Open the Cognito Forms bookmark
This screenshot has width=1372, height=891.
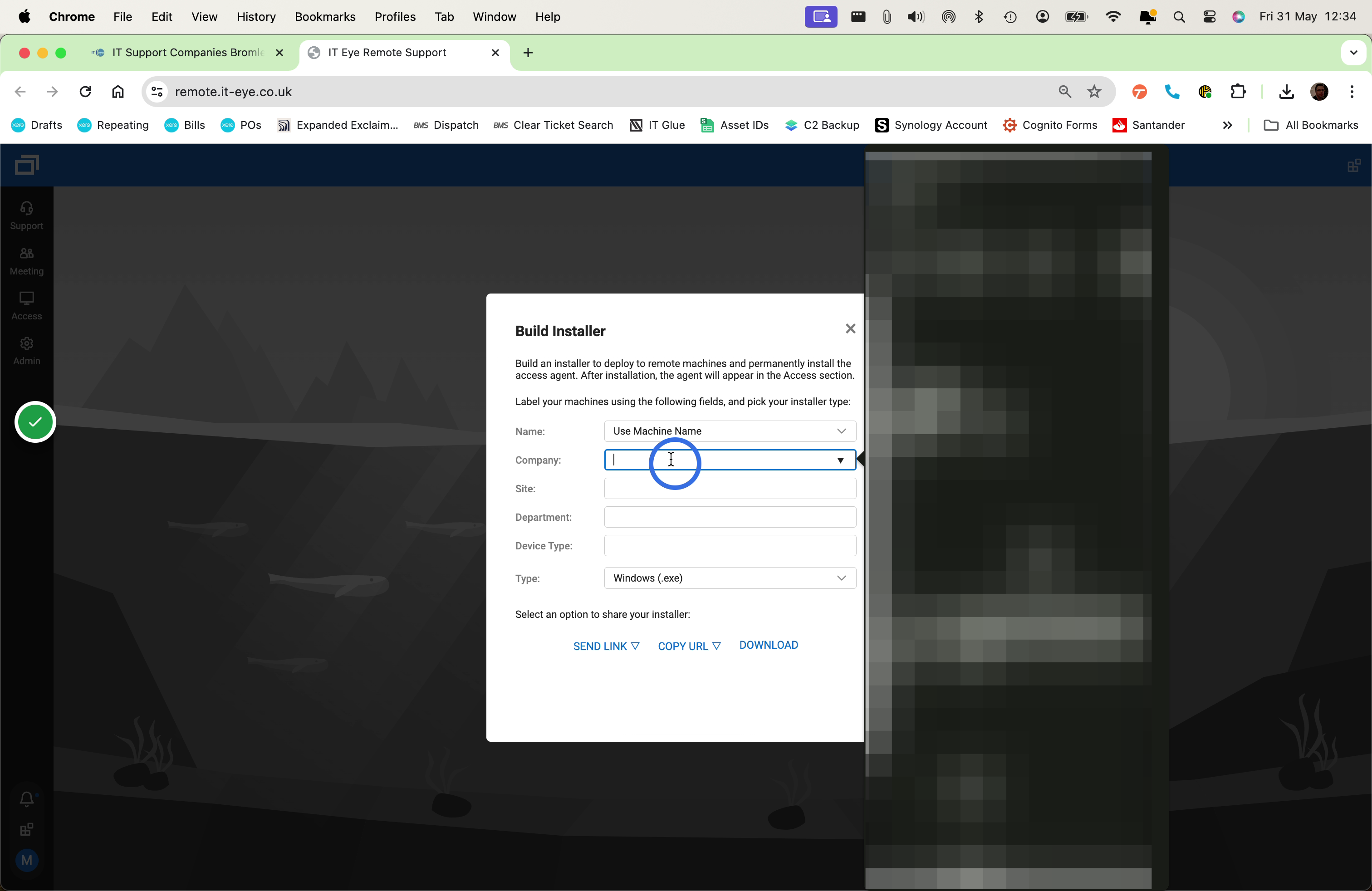1050,125
